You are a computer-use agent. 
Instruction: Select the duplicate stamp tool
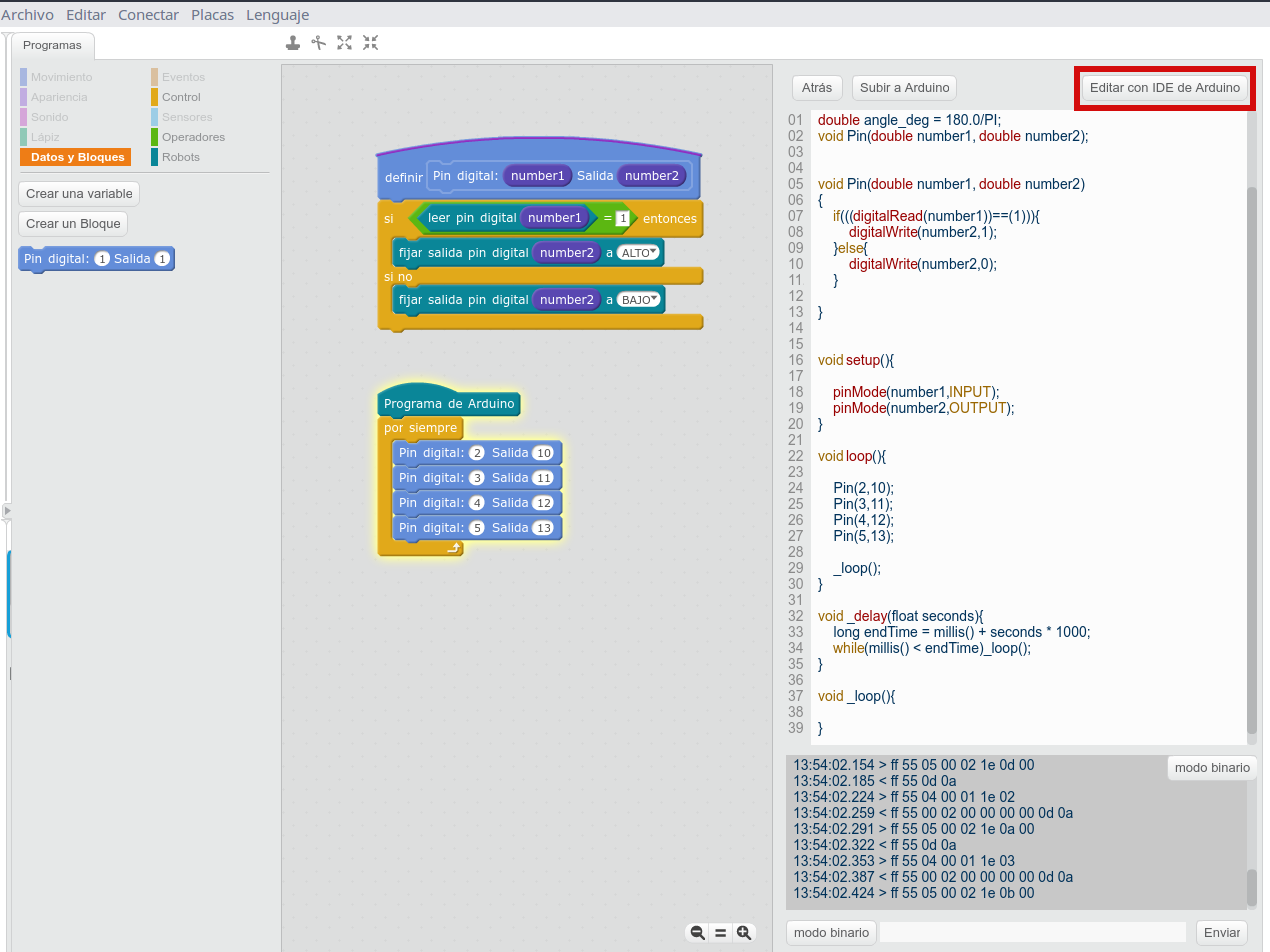[x=293, y=42]
